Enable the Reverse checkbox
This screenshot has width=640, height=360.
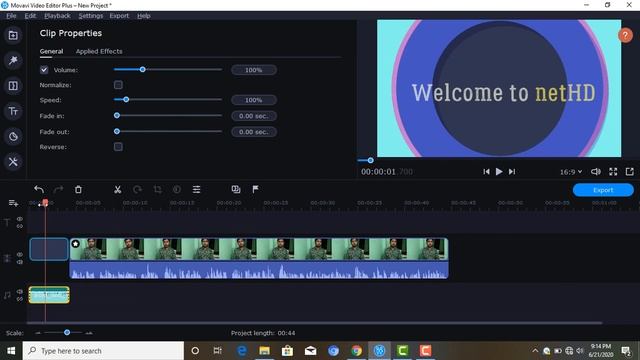tap(118, 147)
